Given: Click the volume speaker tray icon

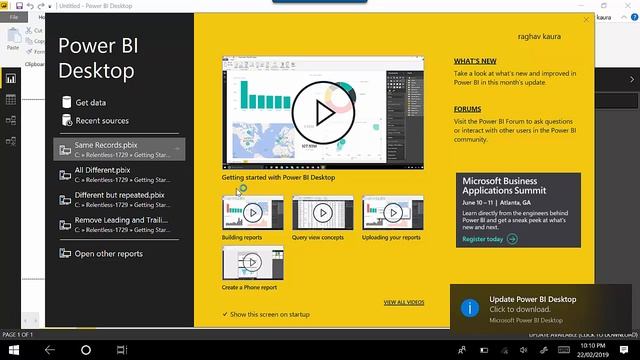Looking at the screenshot, I should click(x=524, y=350).
